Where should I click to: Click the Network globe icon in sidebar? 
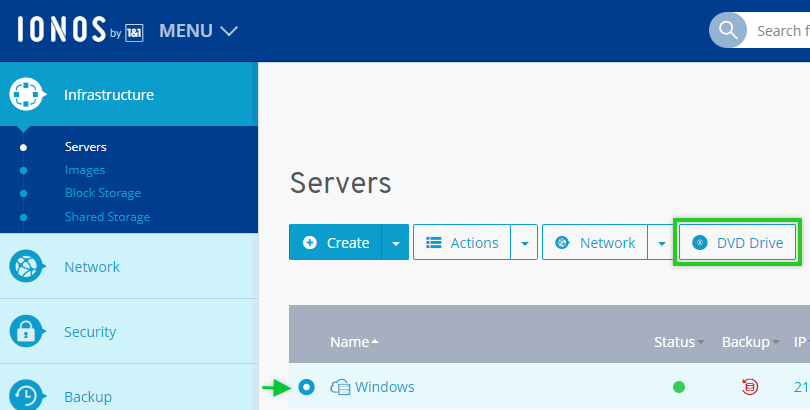click(27, 267)
